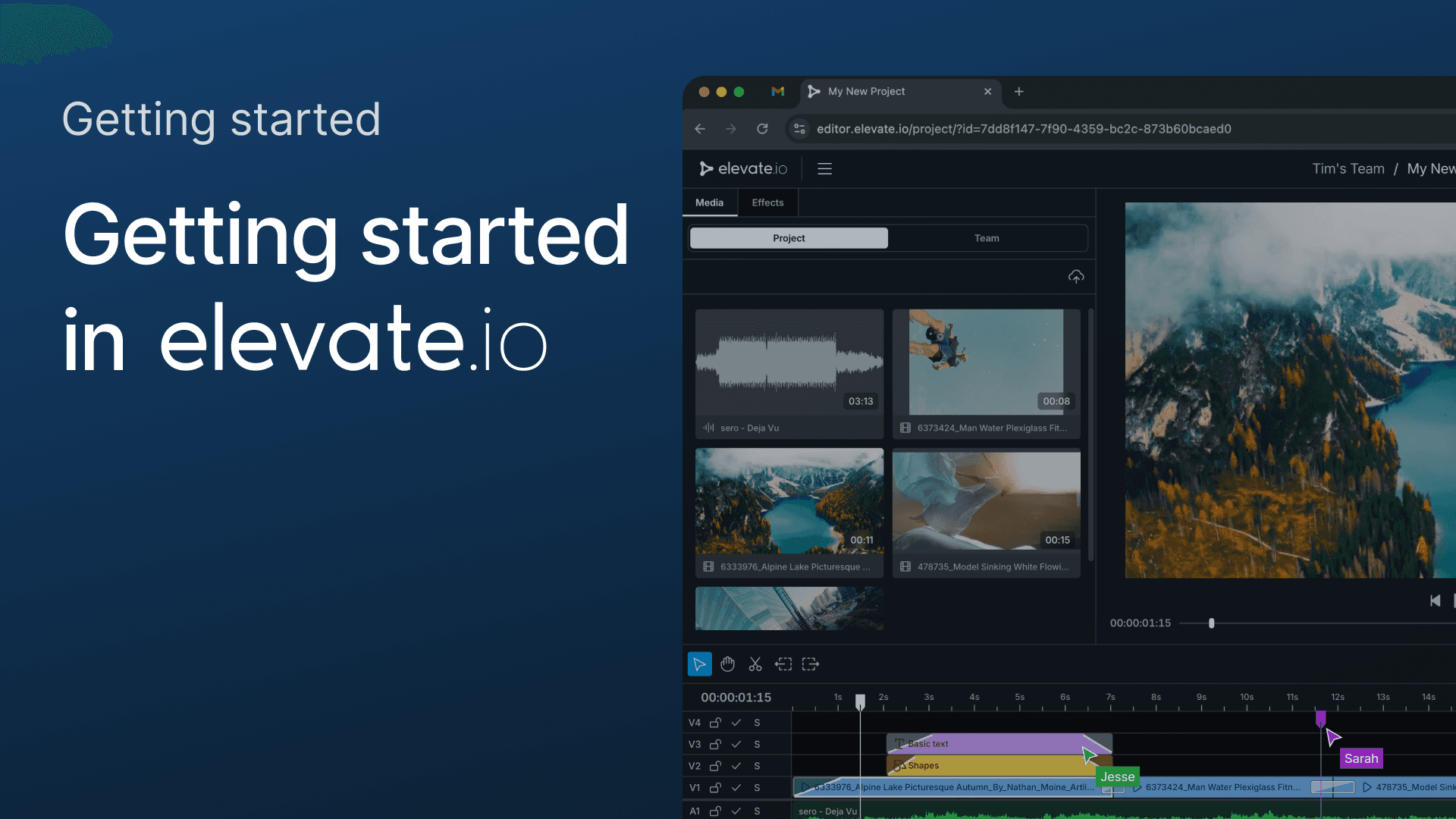
Task: Skip to previous with the player back button
Action: (1435, 601)
